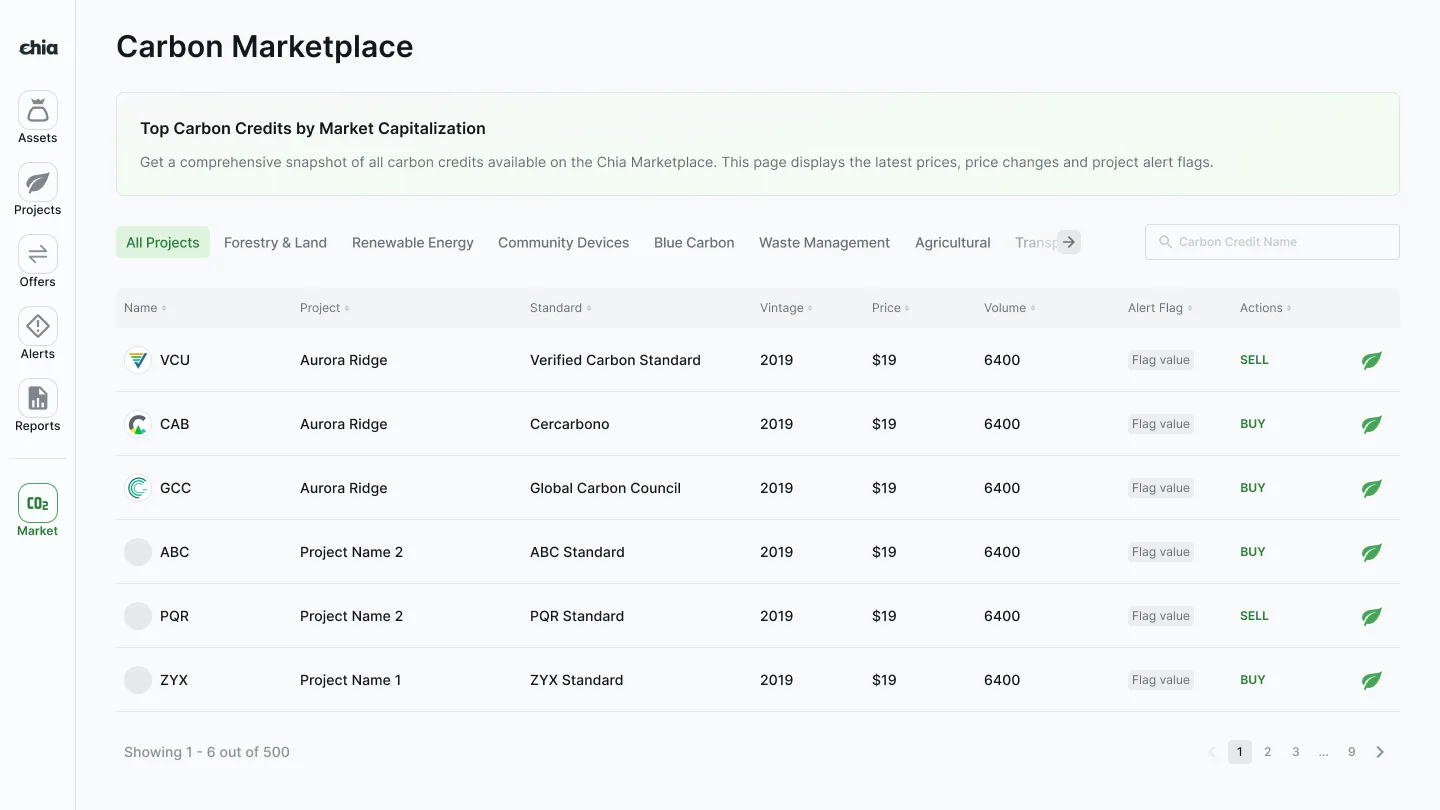Sort table by Name column
The image size is (1440, 810).
(x=145, y=308)
